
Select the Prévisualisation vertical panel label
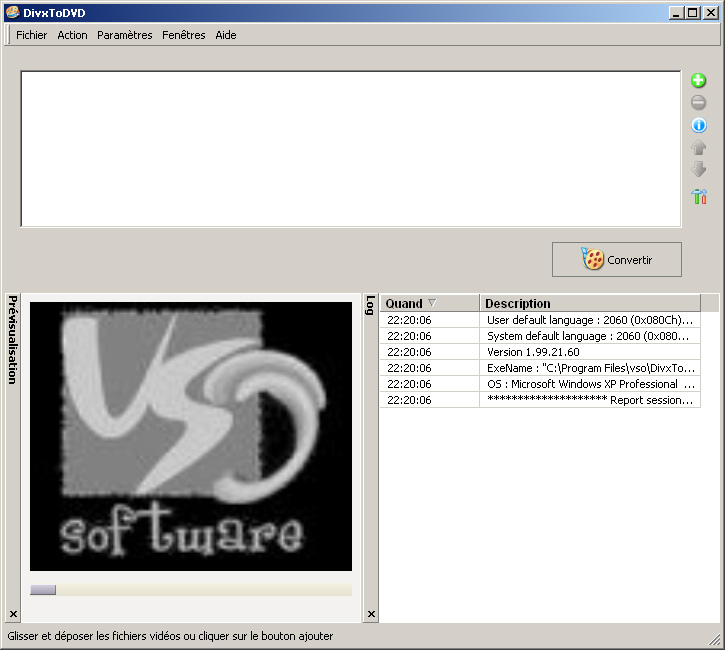pyautogui.click(x=13, y=340)
